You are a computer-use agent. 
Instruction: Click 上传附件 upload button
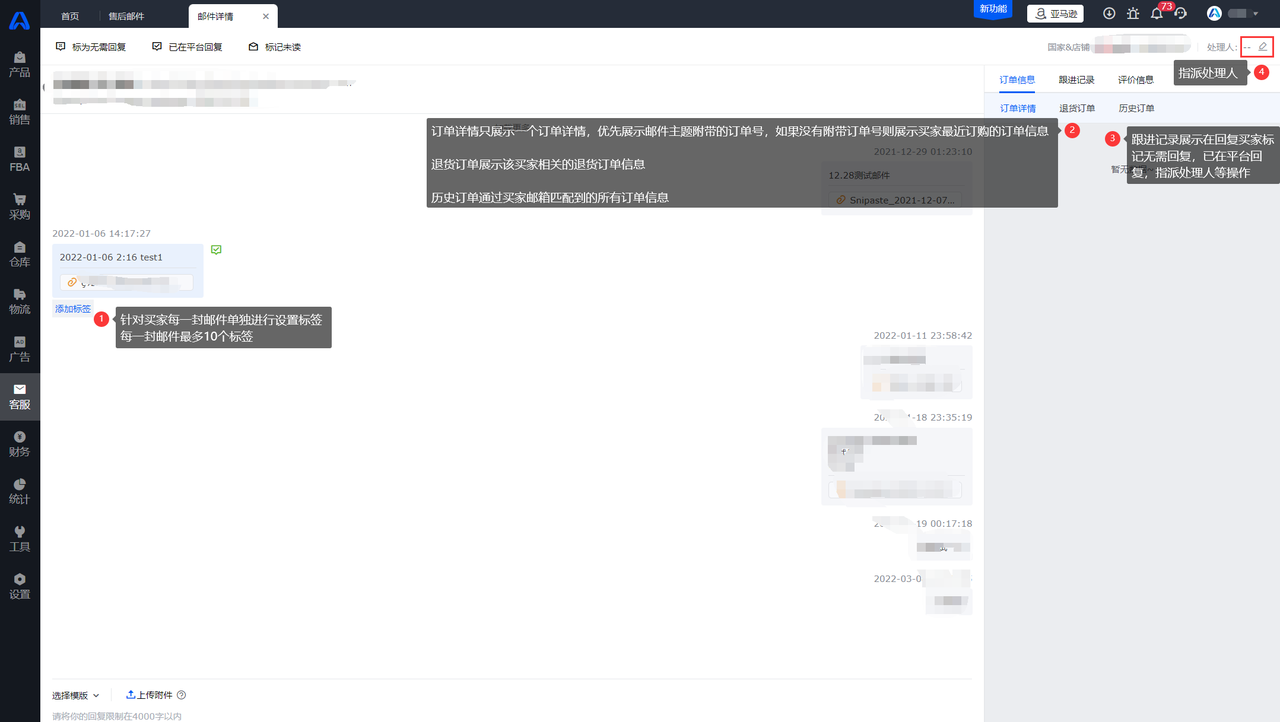pyautogui.click(x=148, y=695)
